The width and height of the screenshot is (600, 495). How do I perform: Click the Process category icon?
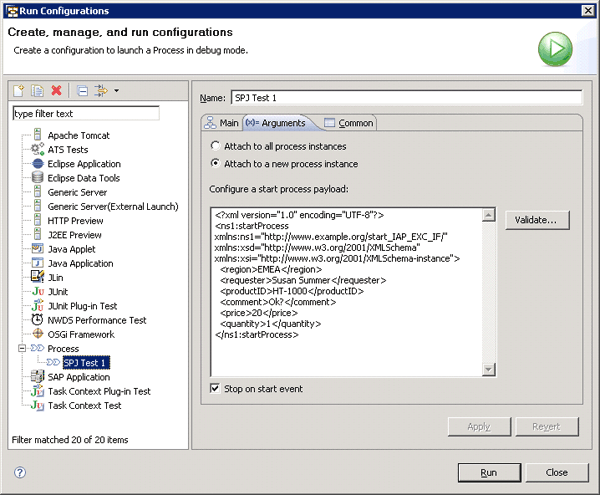coord(38,348)
